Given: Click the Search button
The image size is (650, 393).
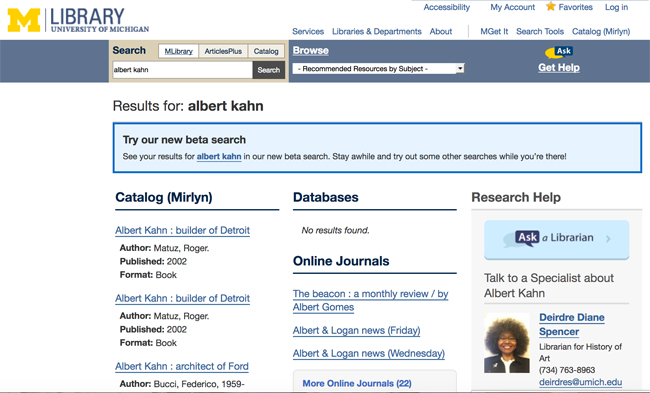Looking at the screenshot, I should (x=269, y=70).
